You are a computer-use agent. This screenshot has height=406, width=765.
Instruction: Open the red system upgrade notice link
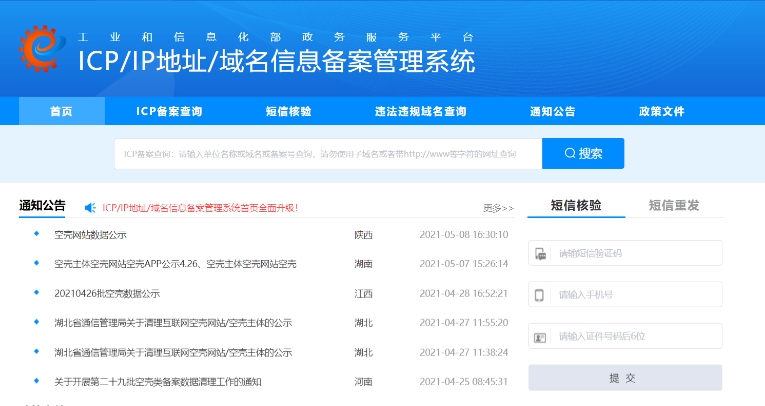pos(200,208)
